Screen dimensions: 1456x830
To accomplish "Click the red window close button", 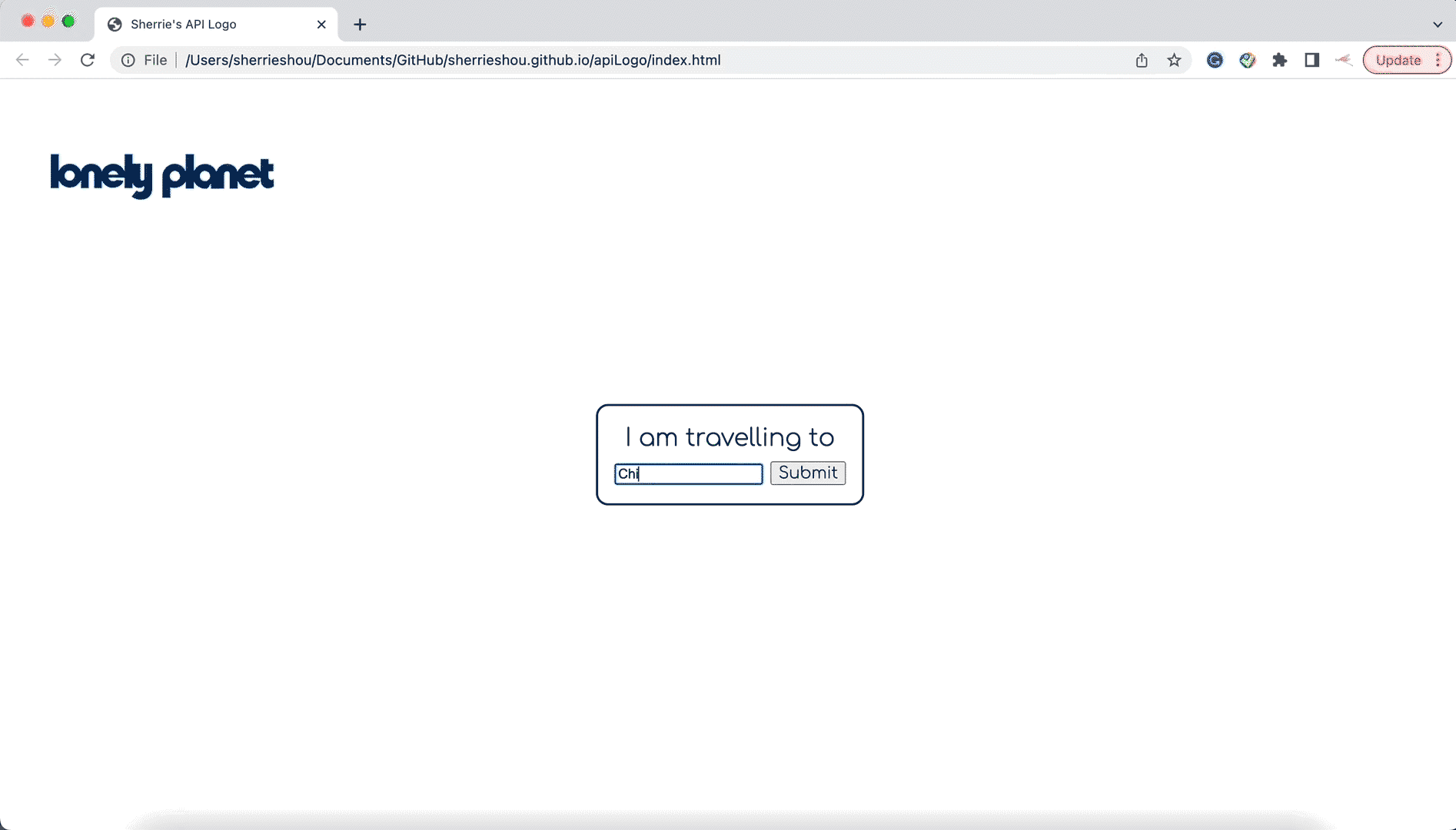I will click(x=28, y=22).
